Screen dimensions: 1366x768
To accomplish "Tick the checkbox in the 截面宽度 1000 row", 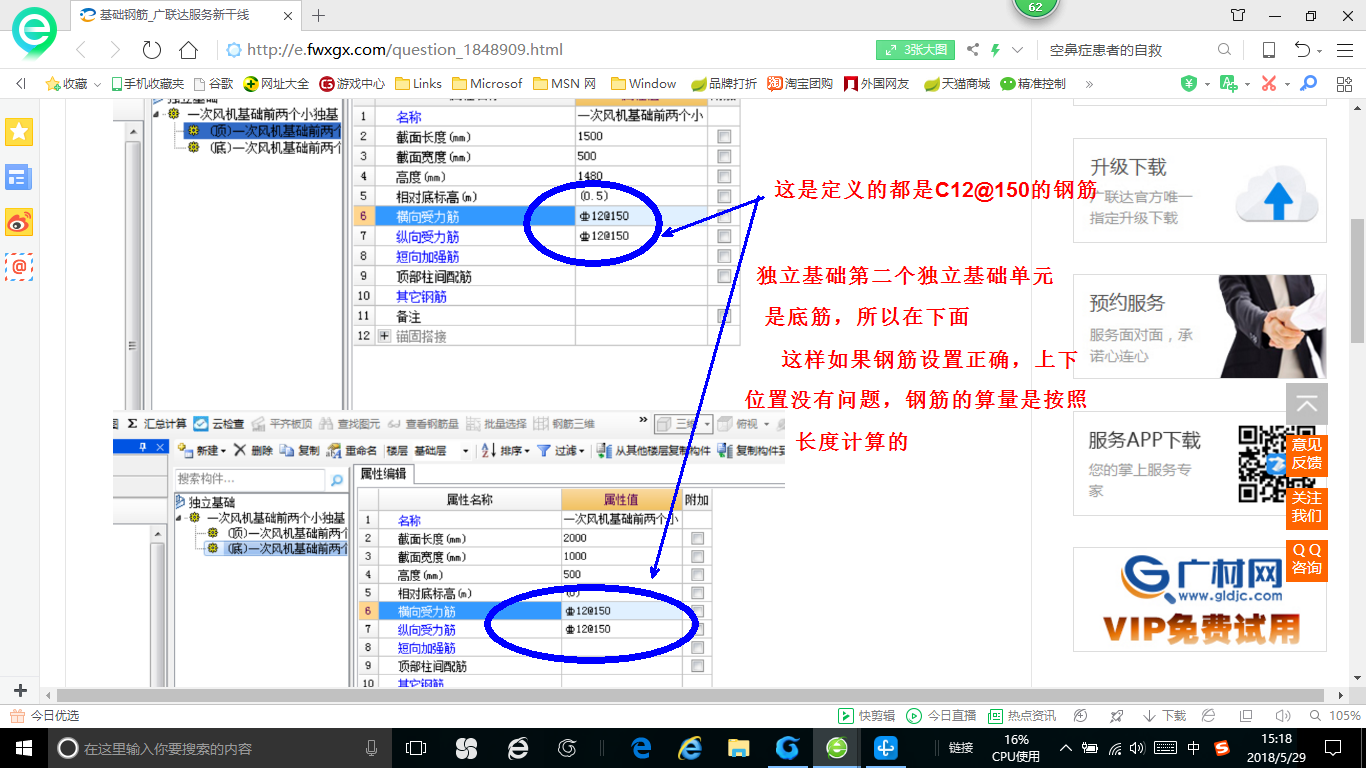I will tap(697, 557).
